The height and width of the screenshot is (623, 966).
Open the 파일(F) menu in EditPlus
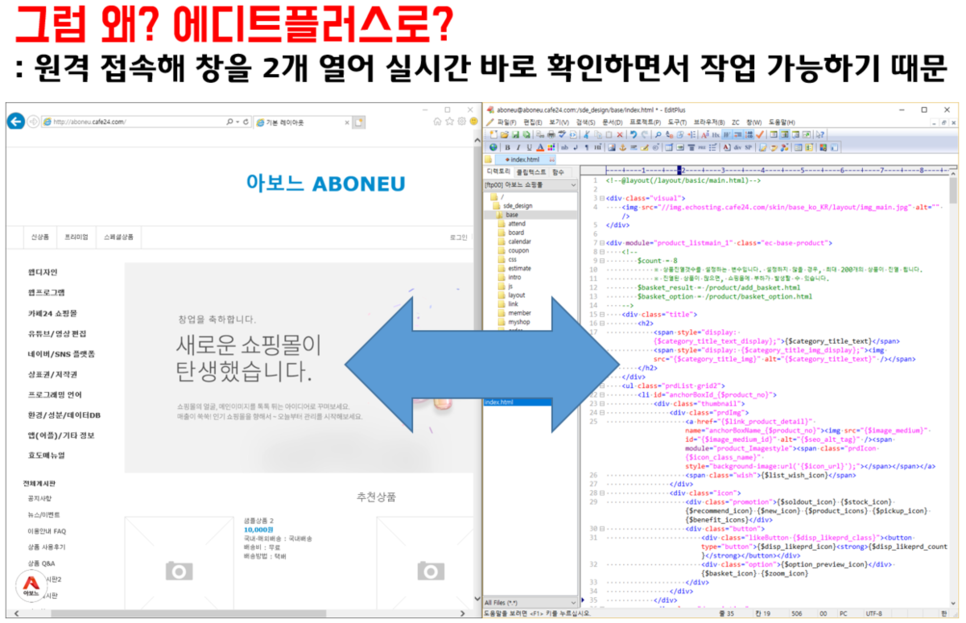pyautogui.click(x=507, y=122)
